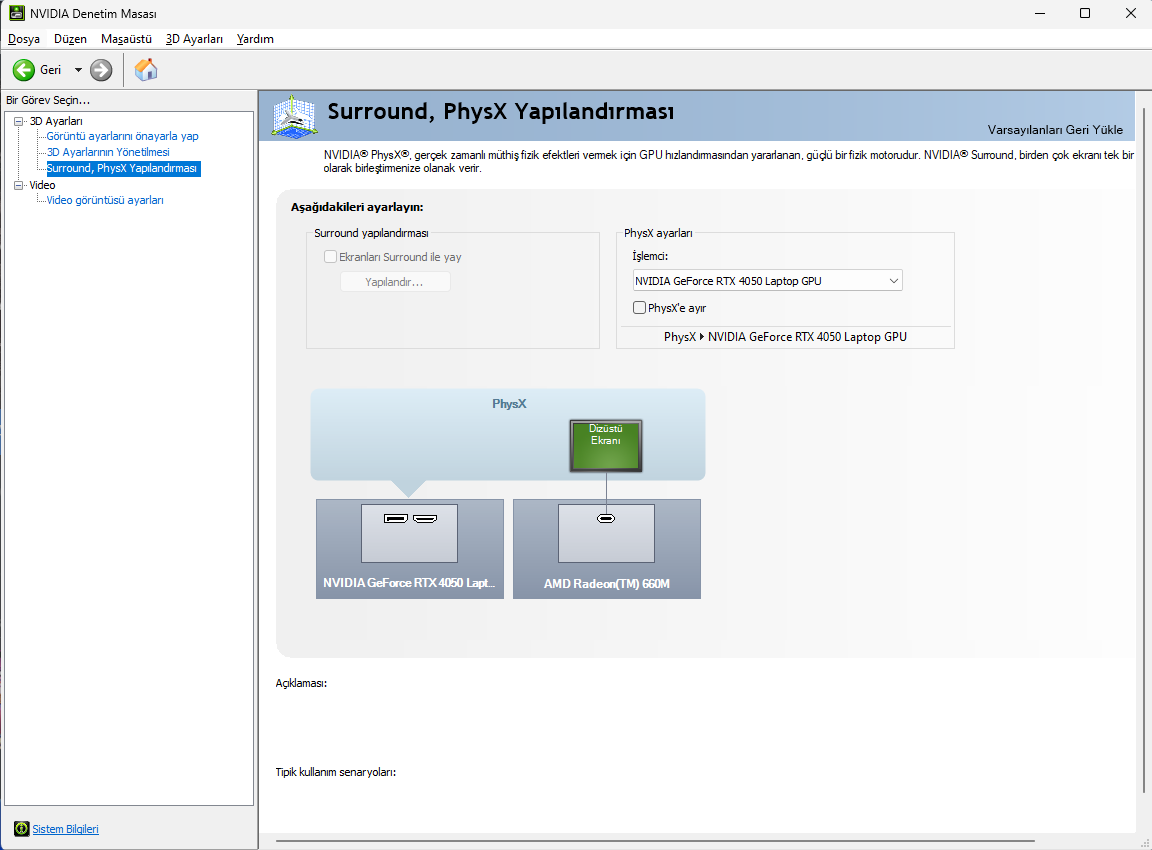The width and height of the screenshot is (1152, 850).
Task: Click the Bir Görev Seçin... label
Action: [x=48, y=100]
